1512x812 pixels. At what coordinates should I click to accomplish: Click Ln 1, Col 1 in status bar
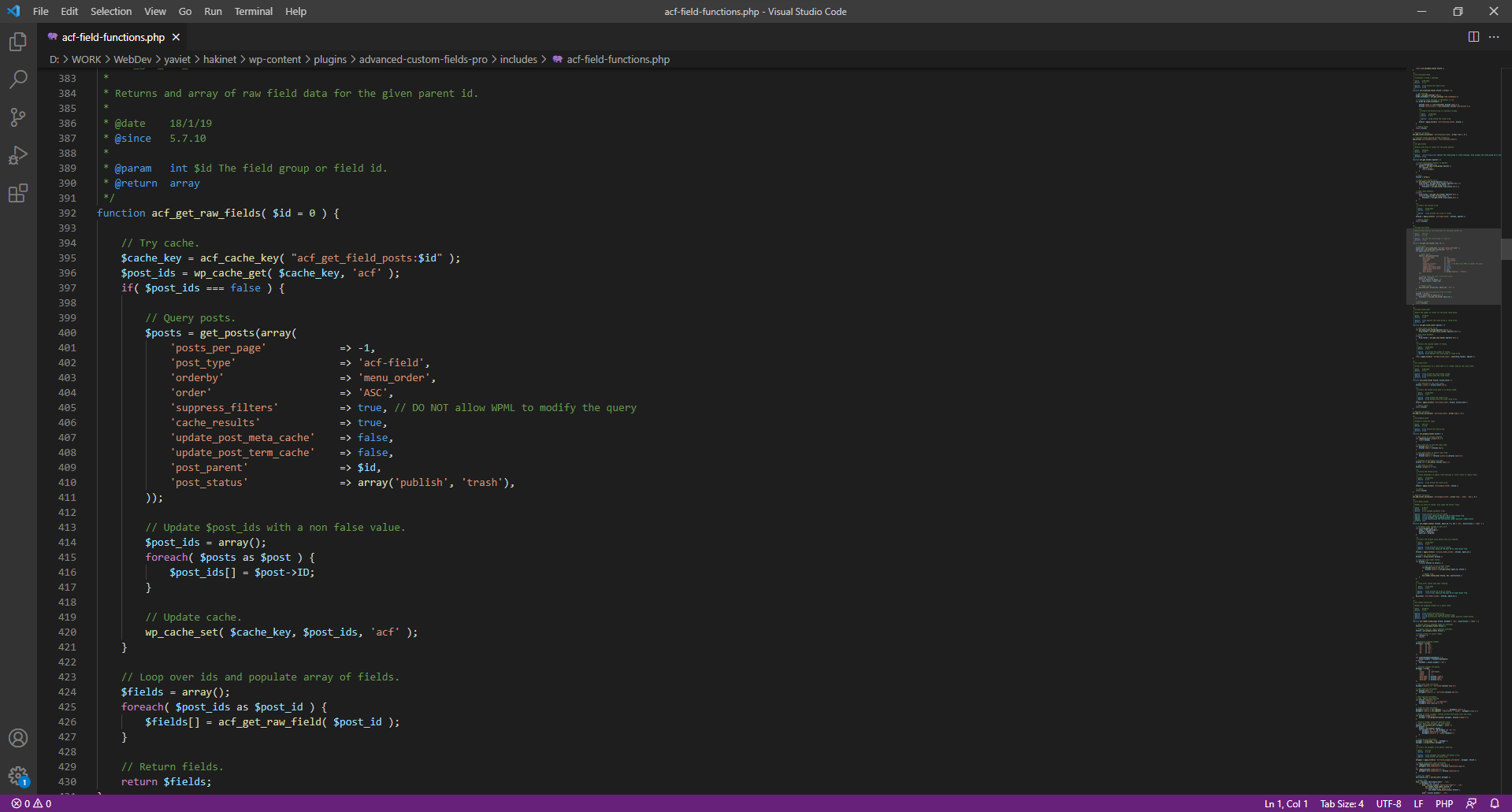[1286, 803]
